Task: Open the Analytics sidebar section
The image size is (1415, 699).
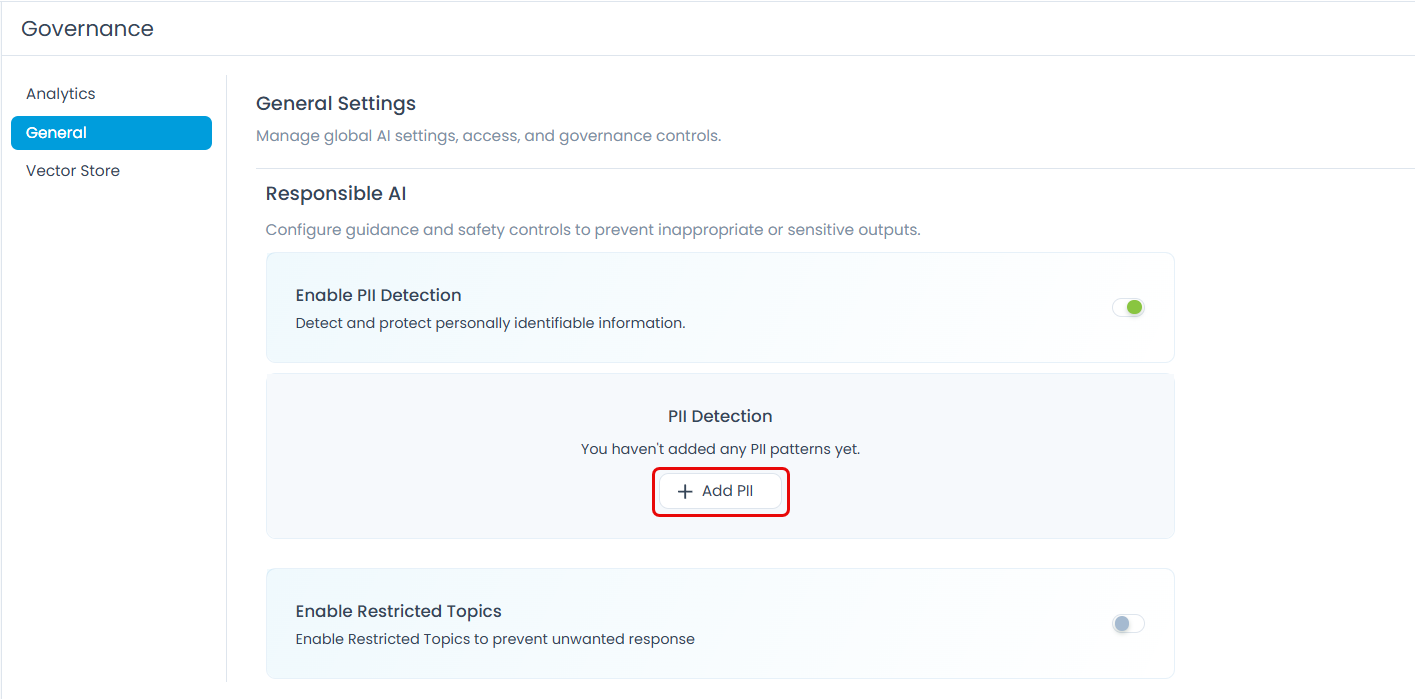Action: coord(61,94)
